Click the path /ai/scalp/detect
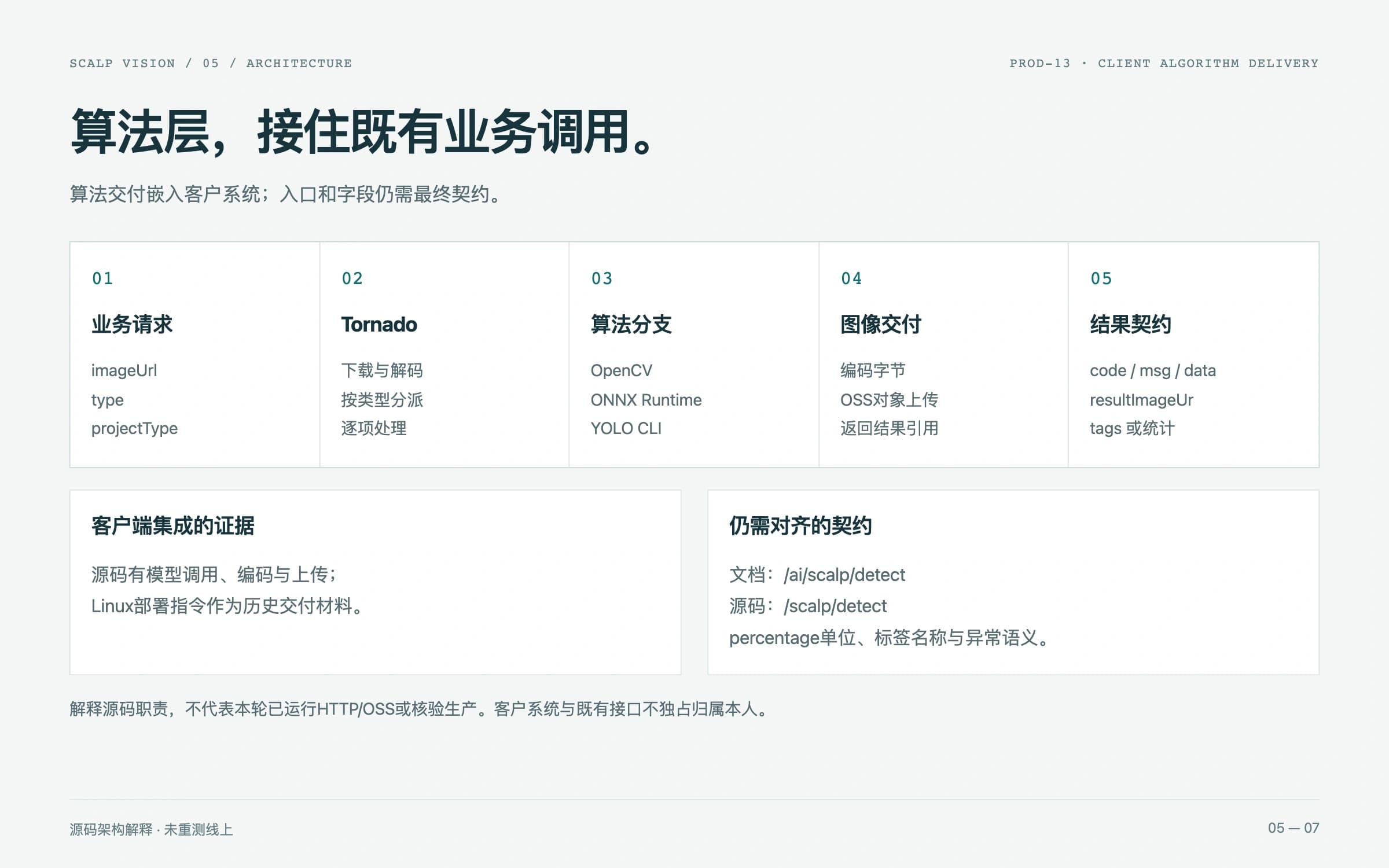 click(844, 575)
